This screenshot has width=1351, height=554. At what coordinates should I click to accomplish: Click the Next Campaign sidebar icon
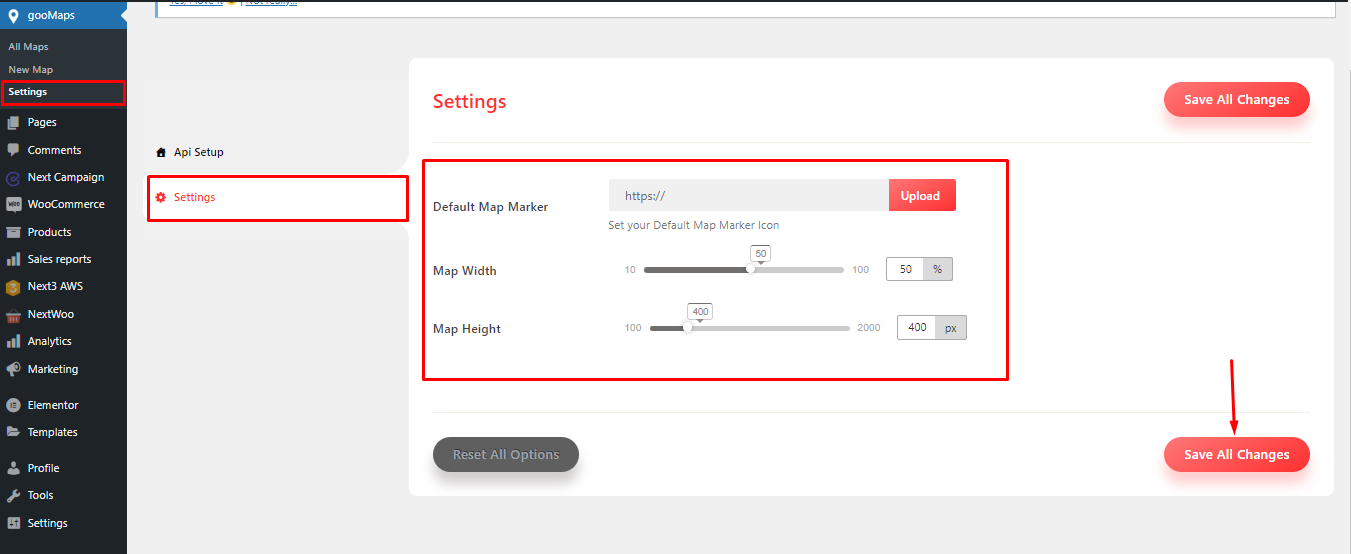pos(13,178)
